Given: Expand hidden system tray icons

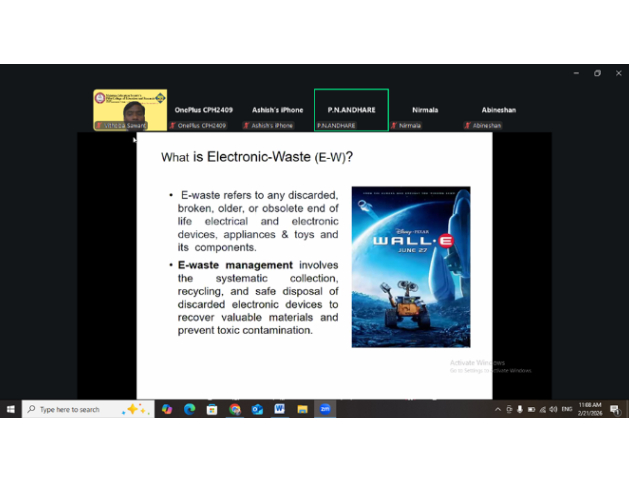Looking at the screenshot, I should tap(498, 409).
